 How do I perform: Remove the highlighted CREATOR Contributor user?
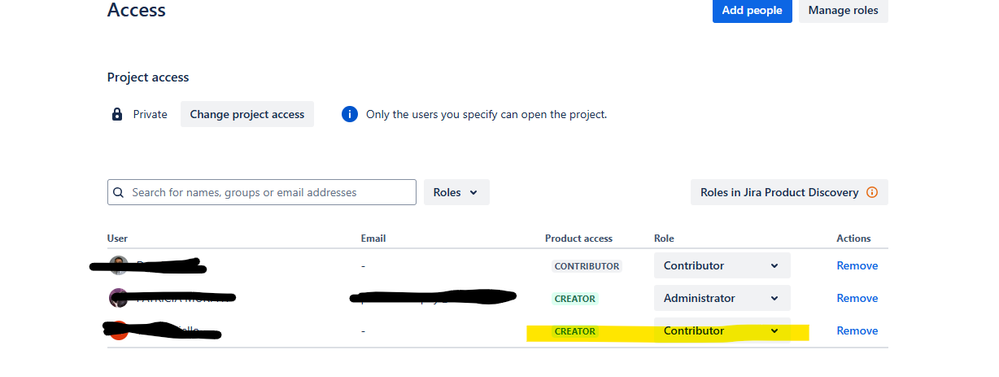coord(857,331)
